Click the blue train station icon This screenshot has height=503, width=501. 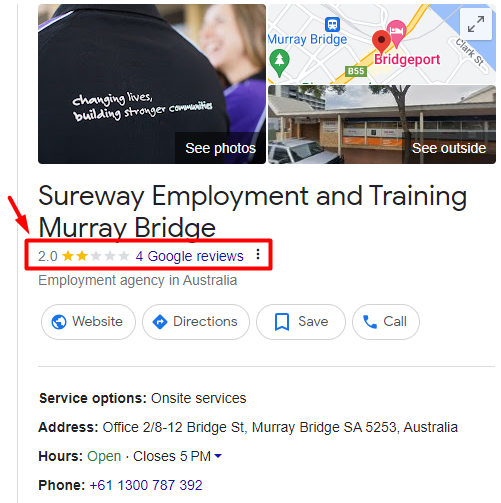tap(332, 24)
